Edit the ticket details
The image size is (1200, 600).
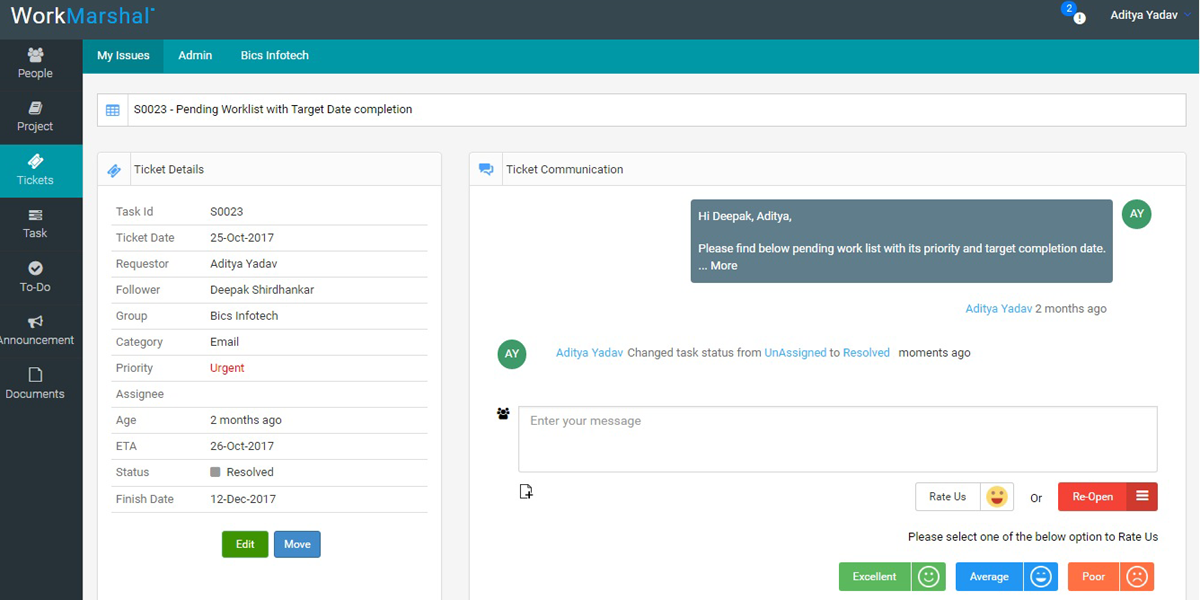tap(244, 544)
